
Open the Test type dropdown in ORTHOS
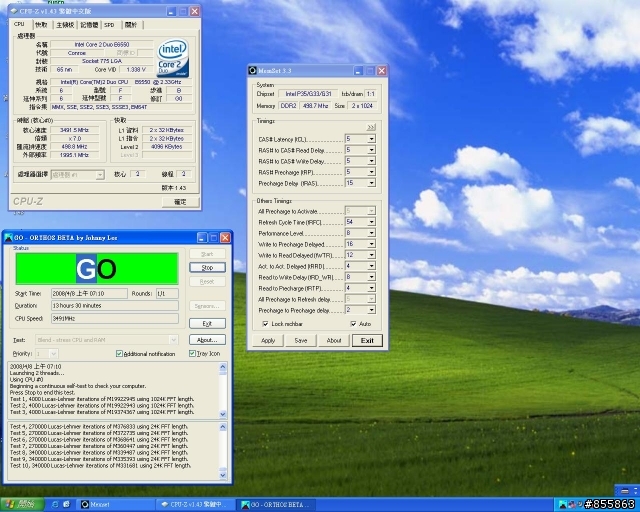[x=173, y=340]
